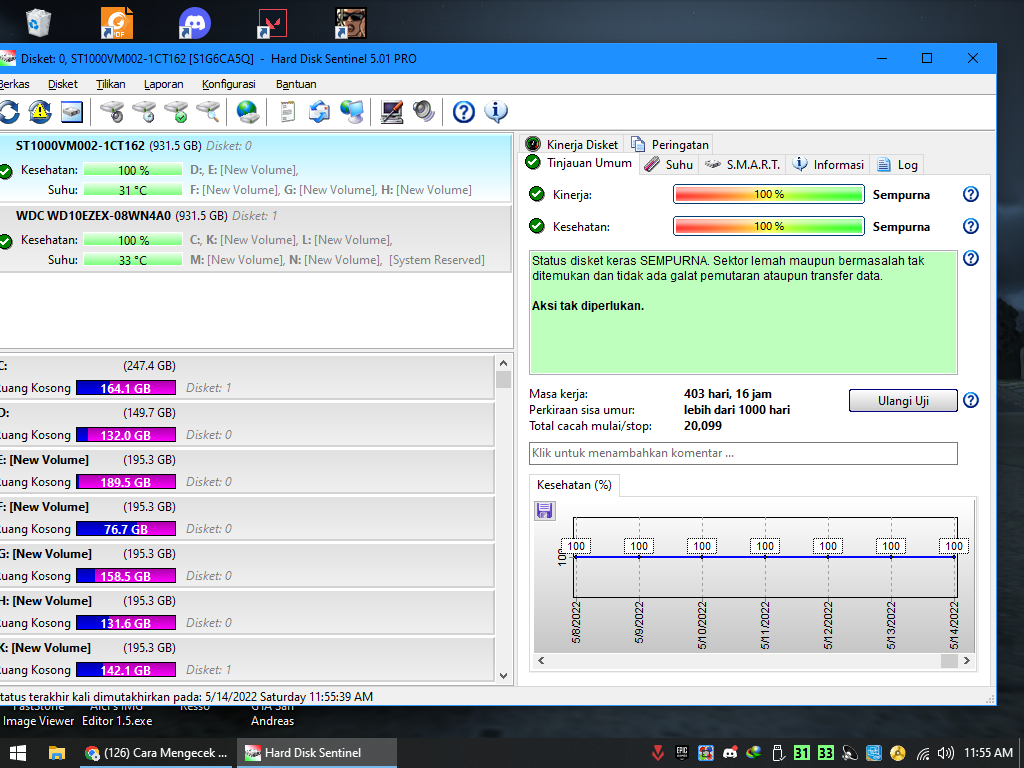Click the Hard Disk Sentinel taskbar button

[x=316, y=753]
